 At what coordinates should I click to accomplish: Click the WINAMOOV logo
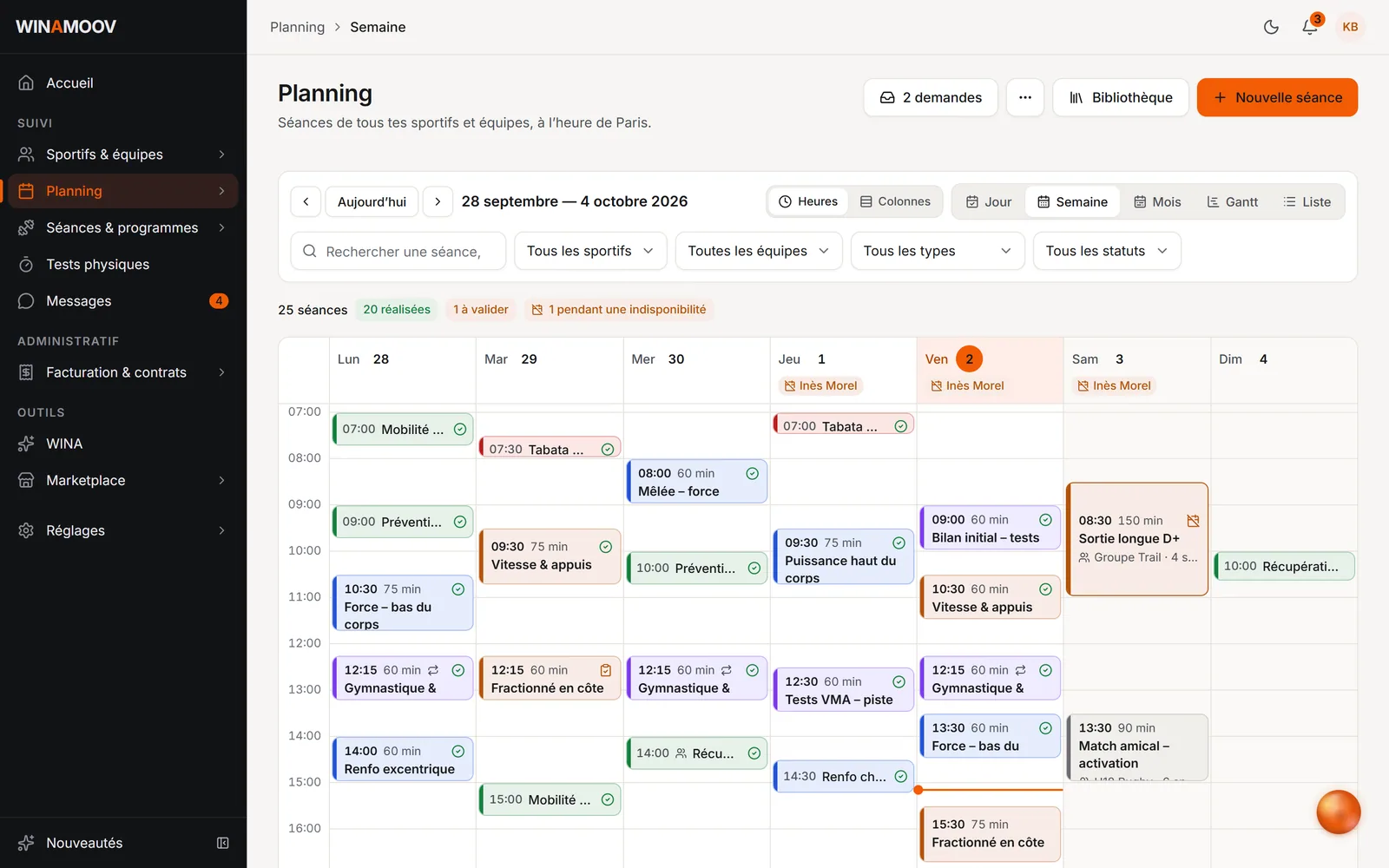[x=66, y=27]
